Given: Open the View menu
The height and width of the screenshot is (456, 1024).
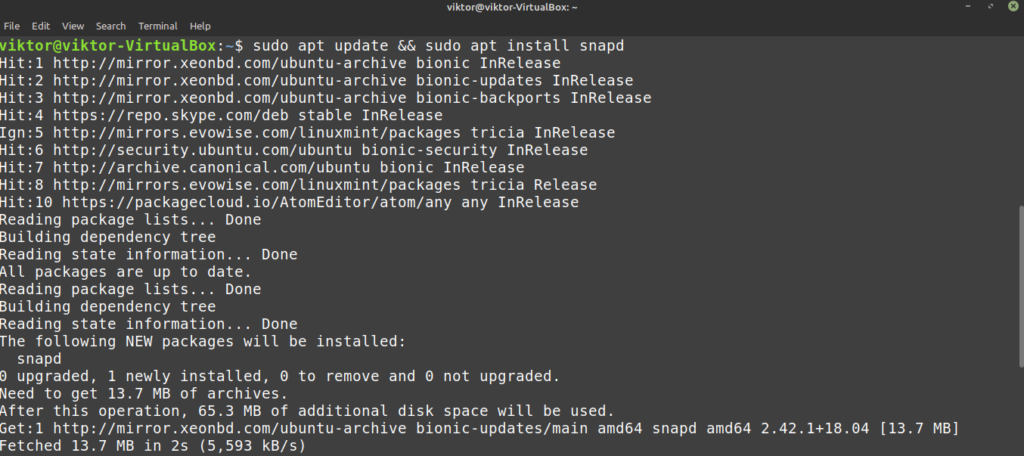Looking at the screenshot, I should point(73,26).
